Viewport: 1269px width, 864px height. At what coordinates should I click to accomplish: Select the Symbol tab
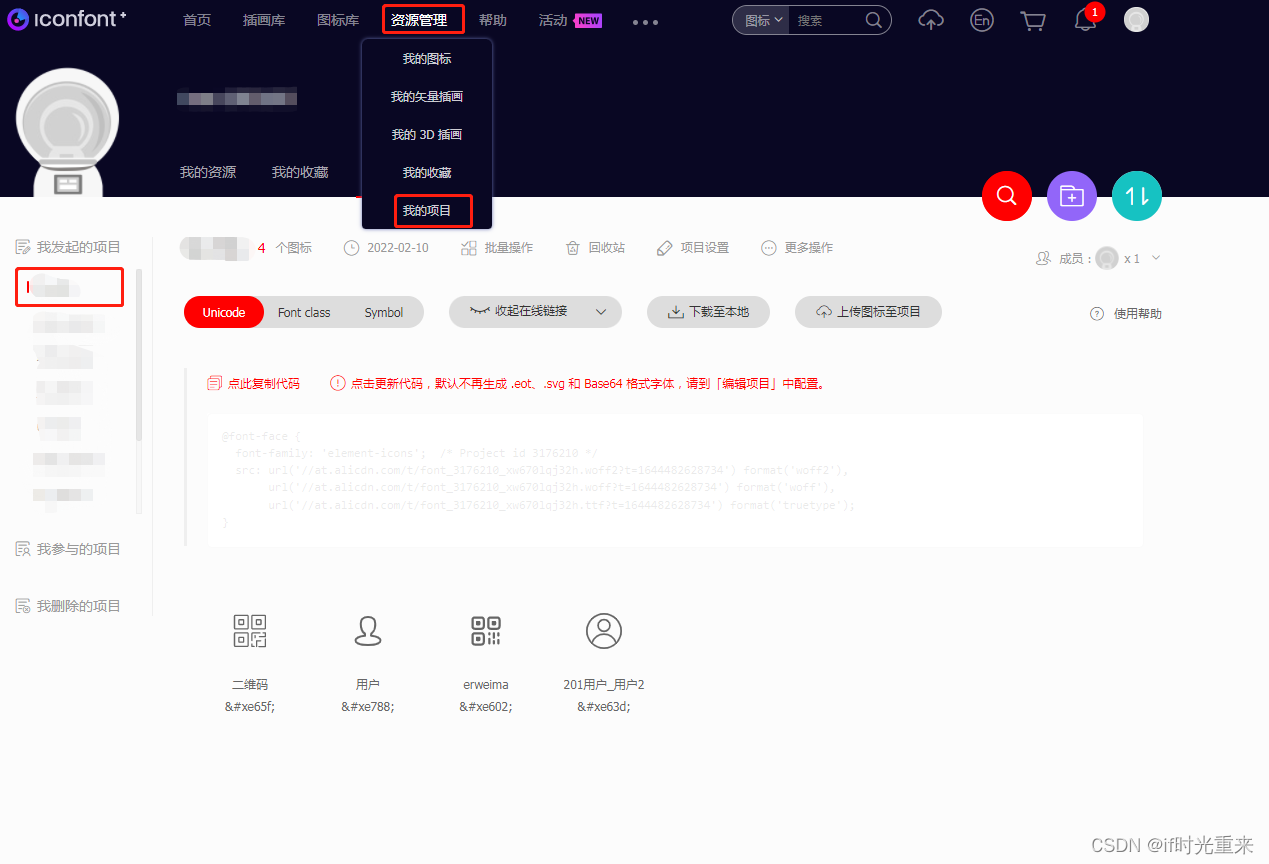coord(384,312)
